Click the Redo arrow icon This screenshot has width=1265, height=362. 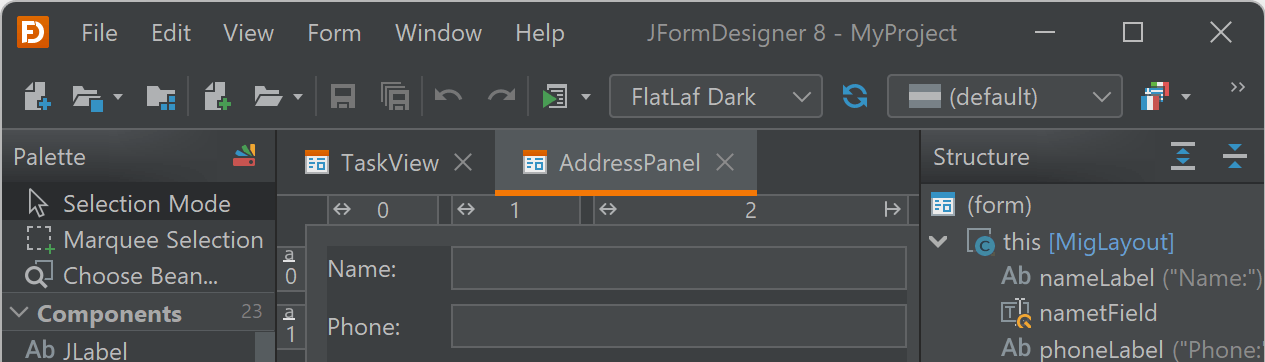click(x=501, y=97)
